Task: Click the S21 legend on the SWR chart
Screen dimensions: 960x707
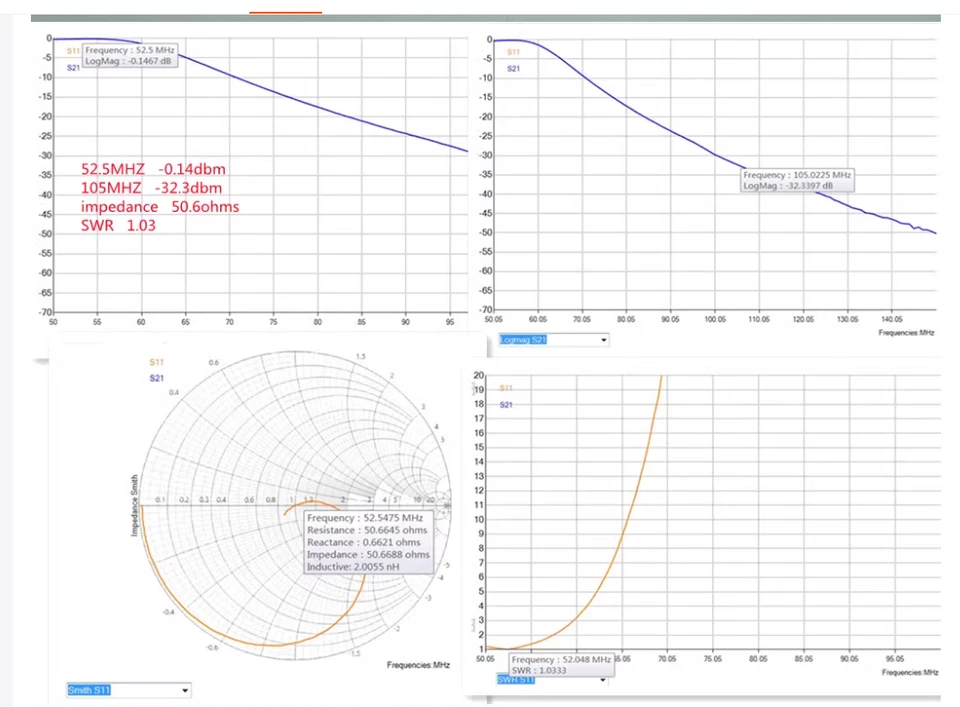Action: 505,405
